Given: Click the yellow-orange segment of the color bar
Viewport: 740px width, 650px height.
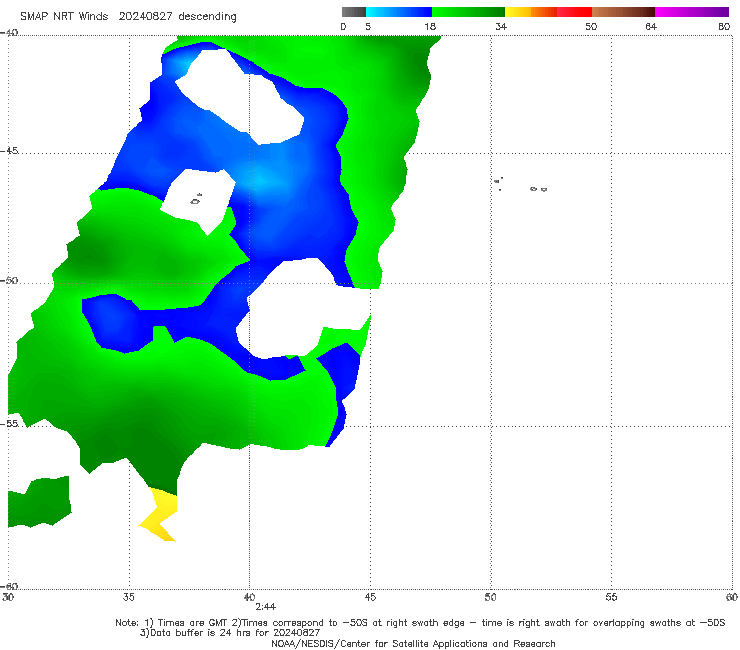Looking at the screenshot, I should point(530,12).
